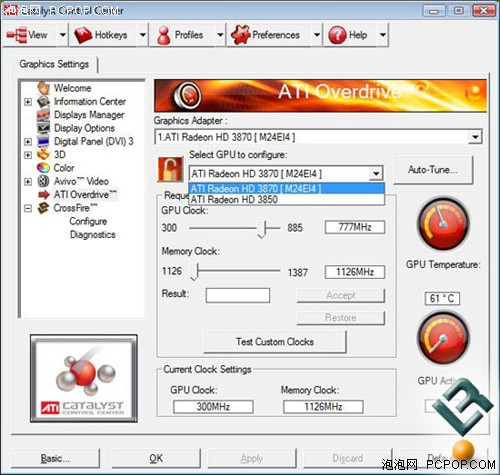Viewport: 500px width, 475px height.
Task: Collapse the CrossFire tree node
Action: 28,209
